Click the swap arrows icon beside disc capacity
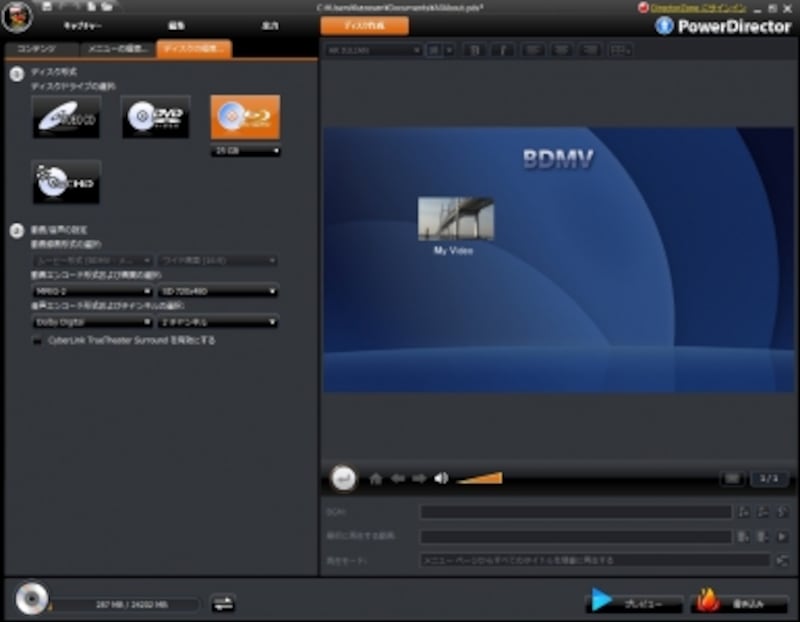Screen dimensions: 800x622 [224, 603]
